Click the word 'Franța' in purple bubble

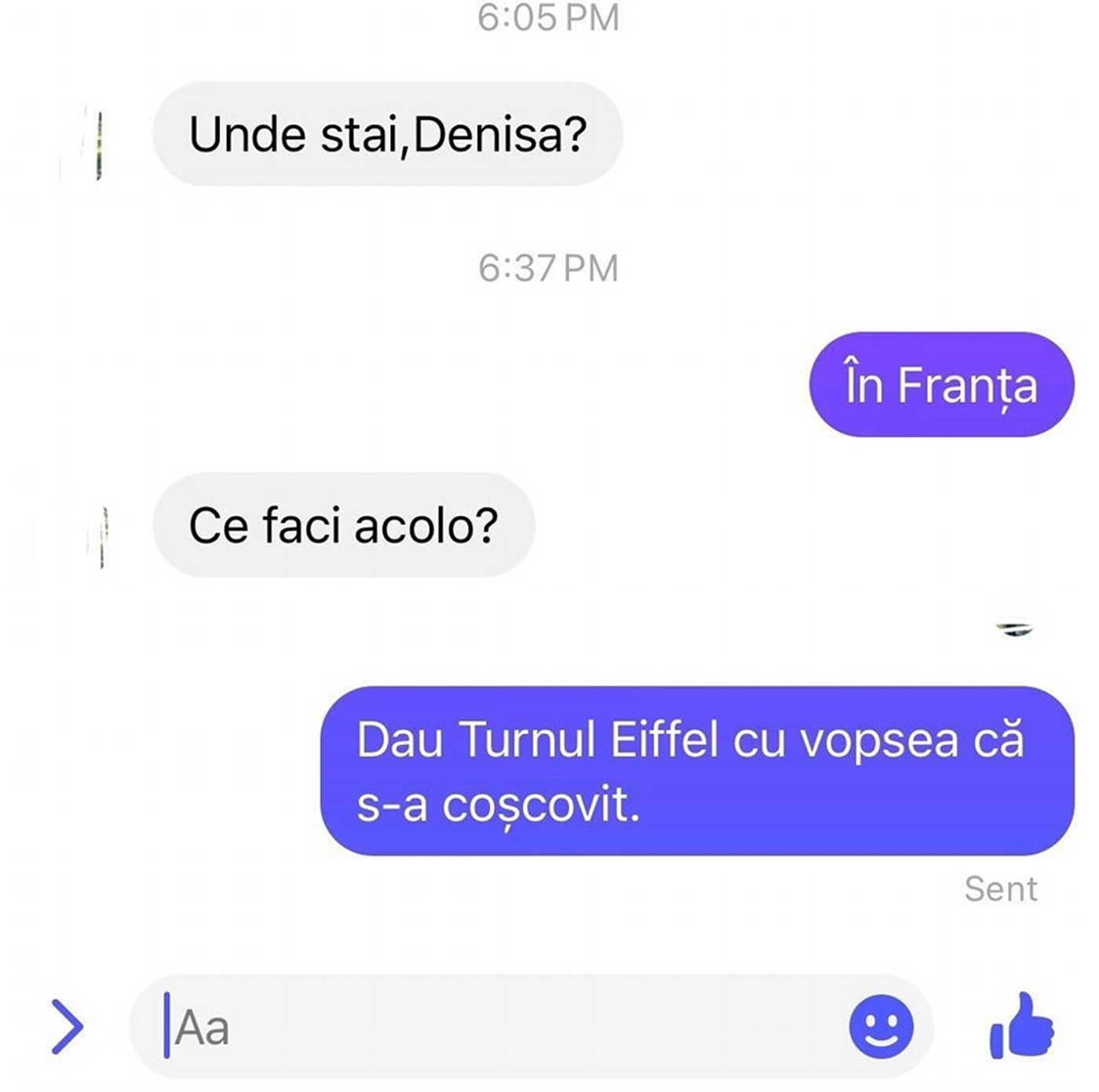coord(967,385)
